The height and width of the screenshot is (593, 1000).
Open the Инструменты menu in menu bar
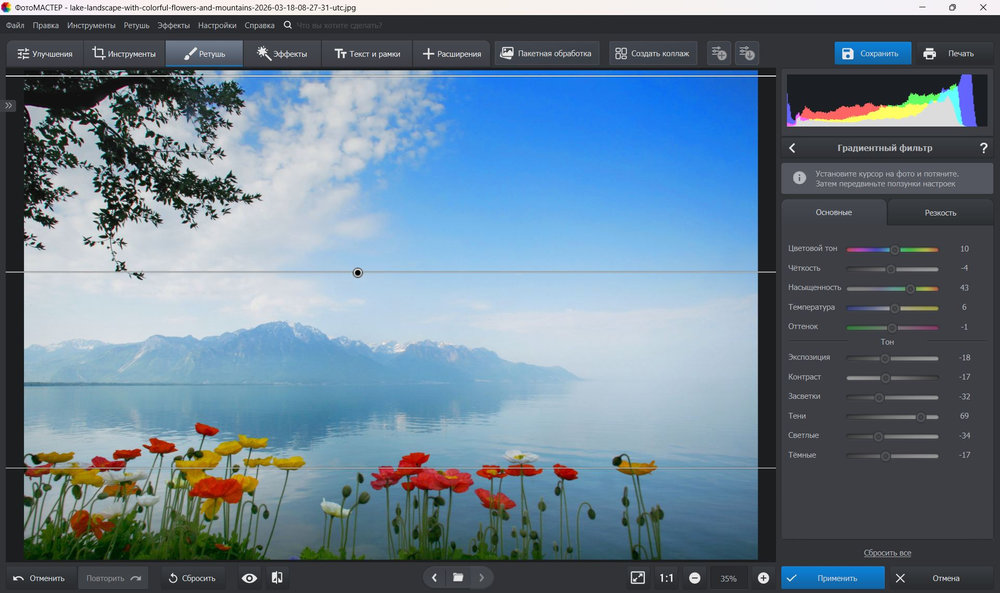tap(91, 26)
